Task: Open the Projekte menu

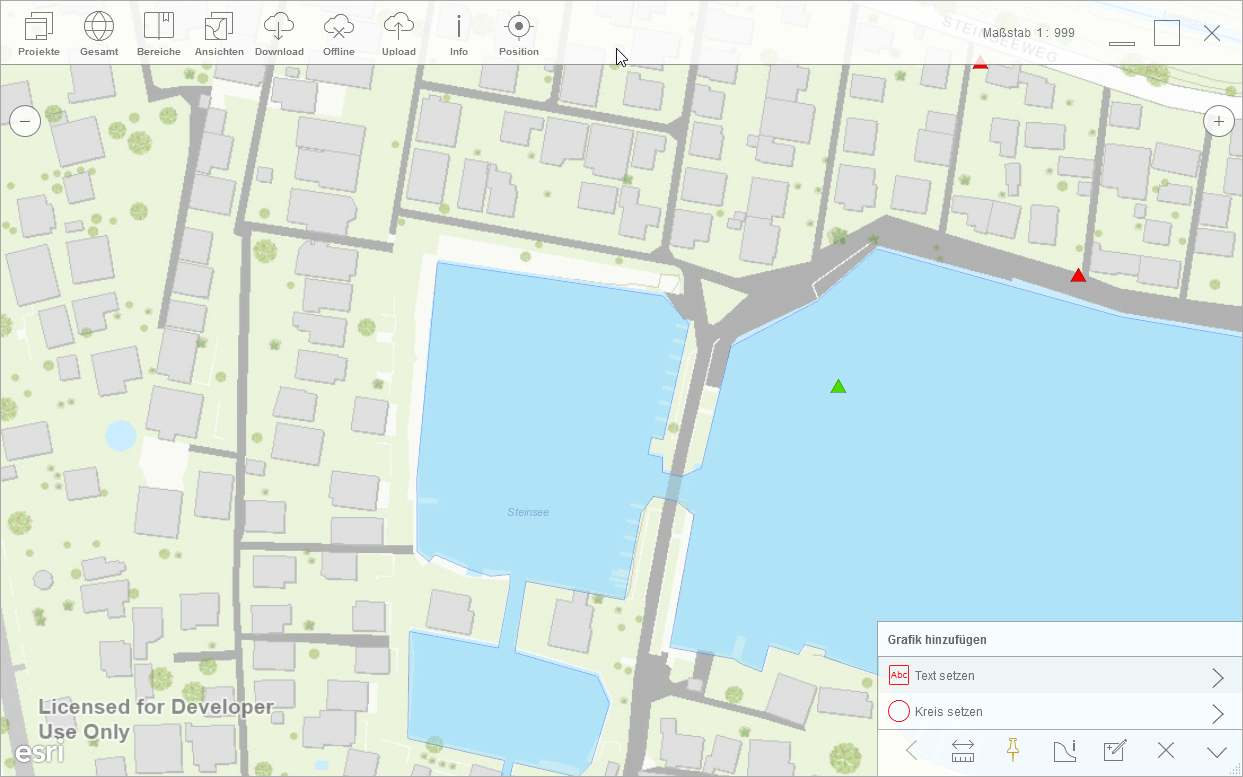Action: click(39, 34)
